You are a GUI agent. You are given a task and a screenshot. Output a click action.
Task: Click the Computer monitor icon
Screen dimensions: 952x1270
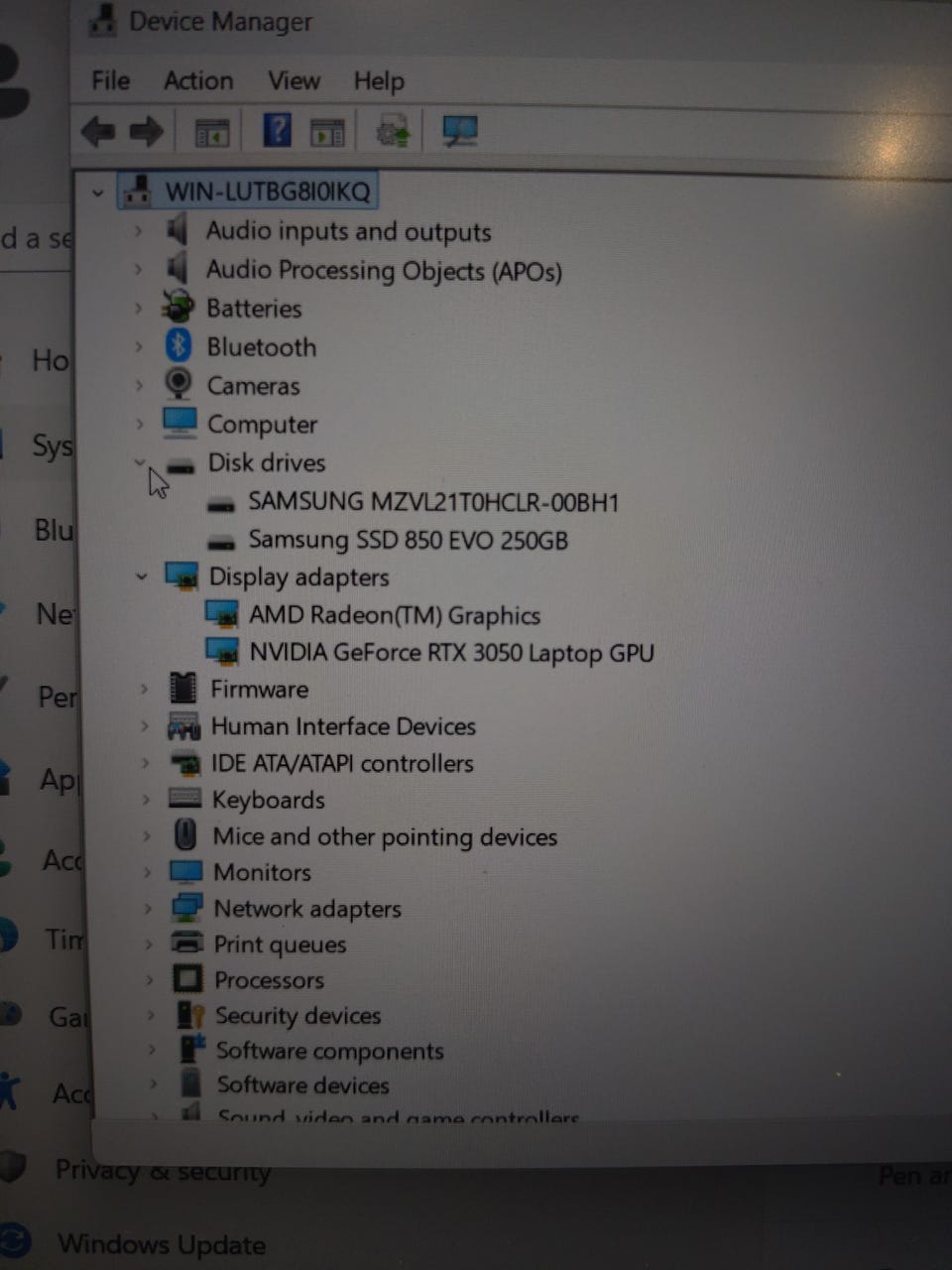(x=179, y=423)
